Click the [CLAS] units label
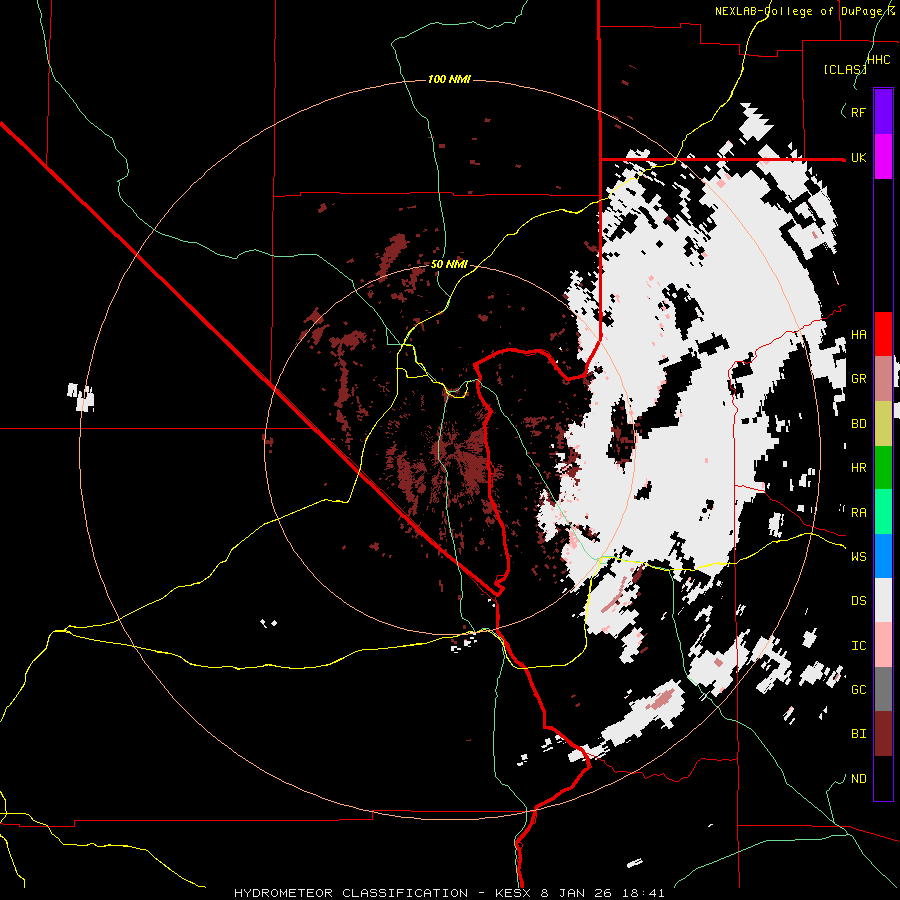Viewport: 900px width, 900px height. 845,69
